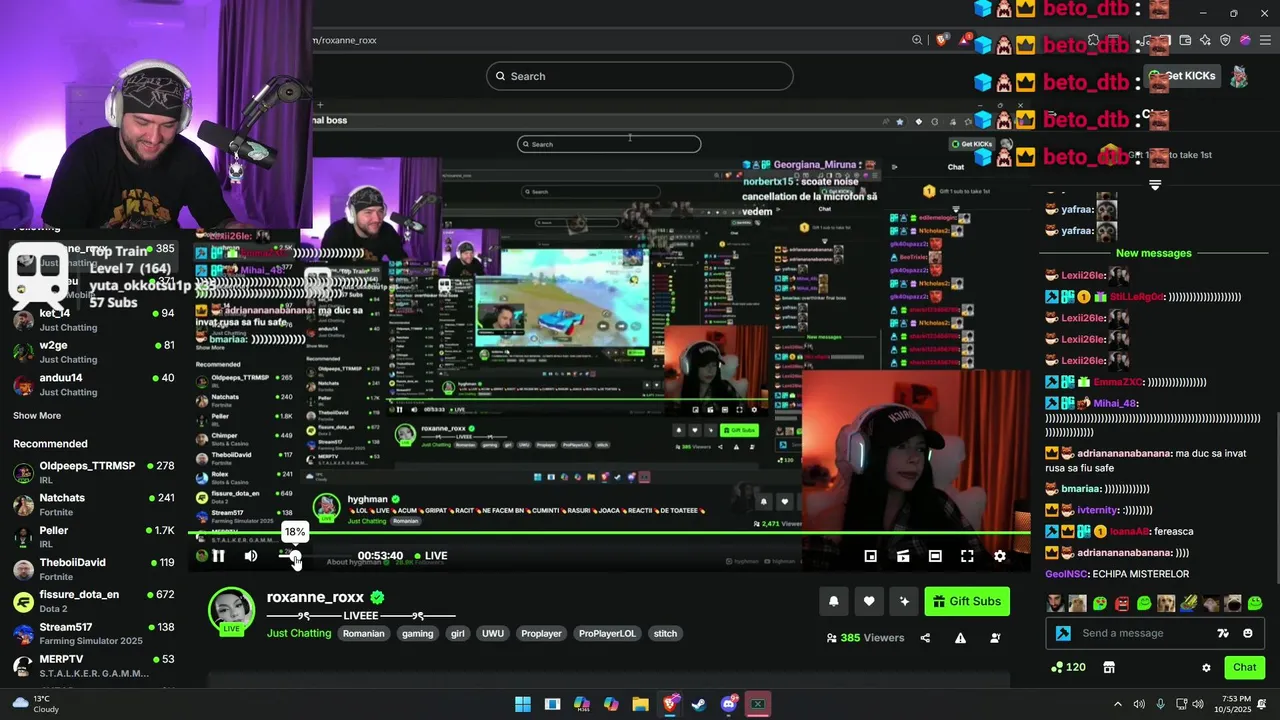This screenshot has width=1280, height=720.
Task: Select the Just Chatting category link
Action: (299, 633)
